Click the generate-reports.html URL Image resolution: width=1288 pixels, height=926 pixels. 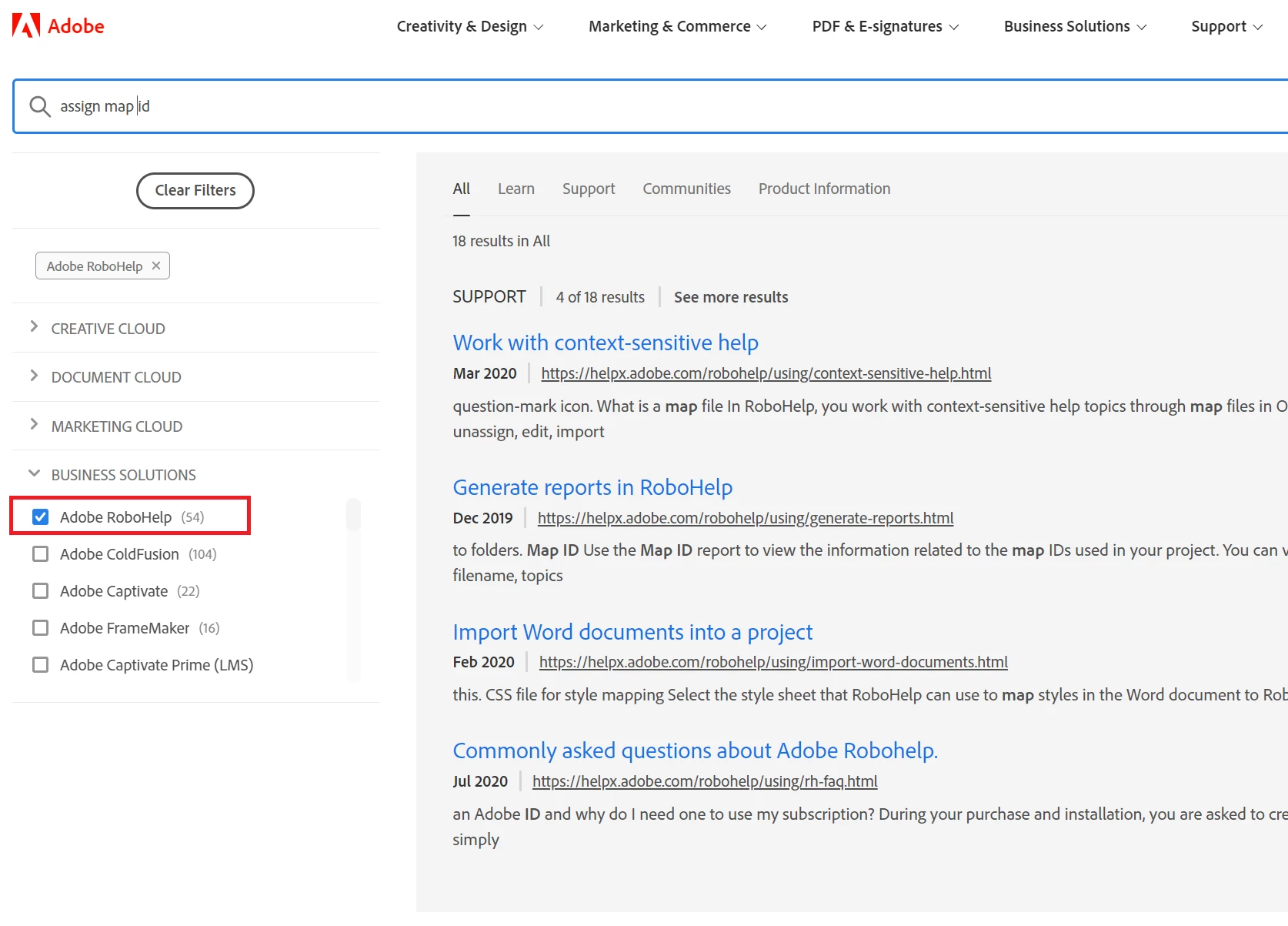coord(746,518)
